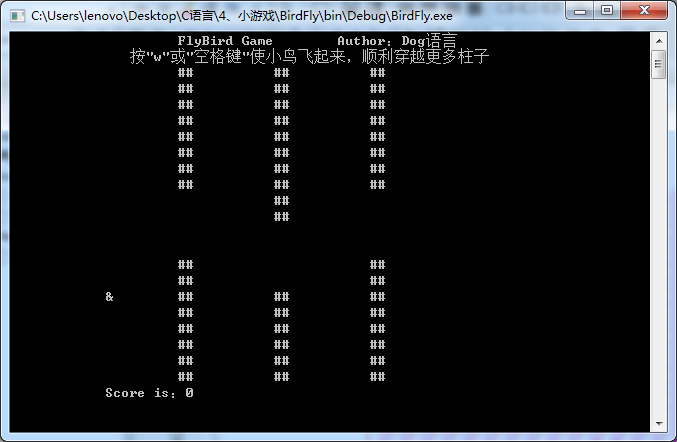Click the vertical scrollbar thumb

659,64
